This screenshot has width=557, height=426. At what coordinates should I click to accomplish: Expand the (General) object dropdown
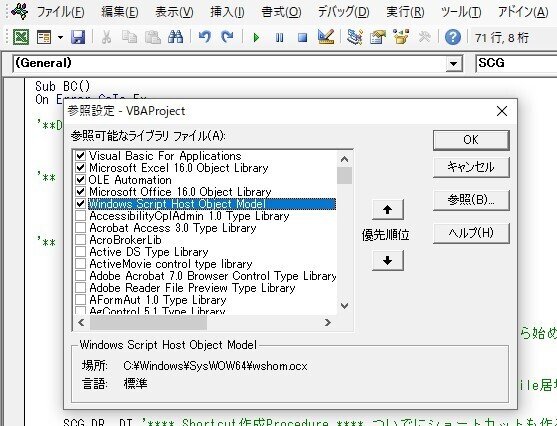click(x=454, y=64)
